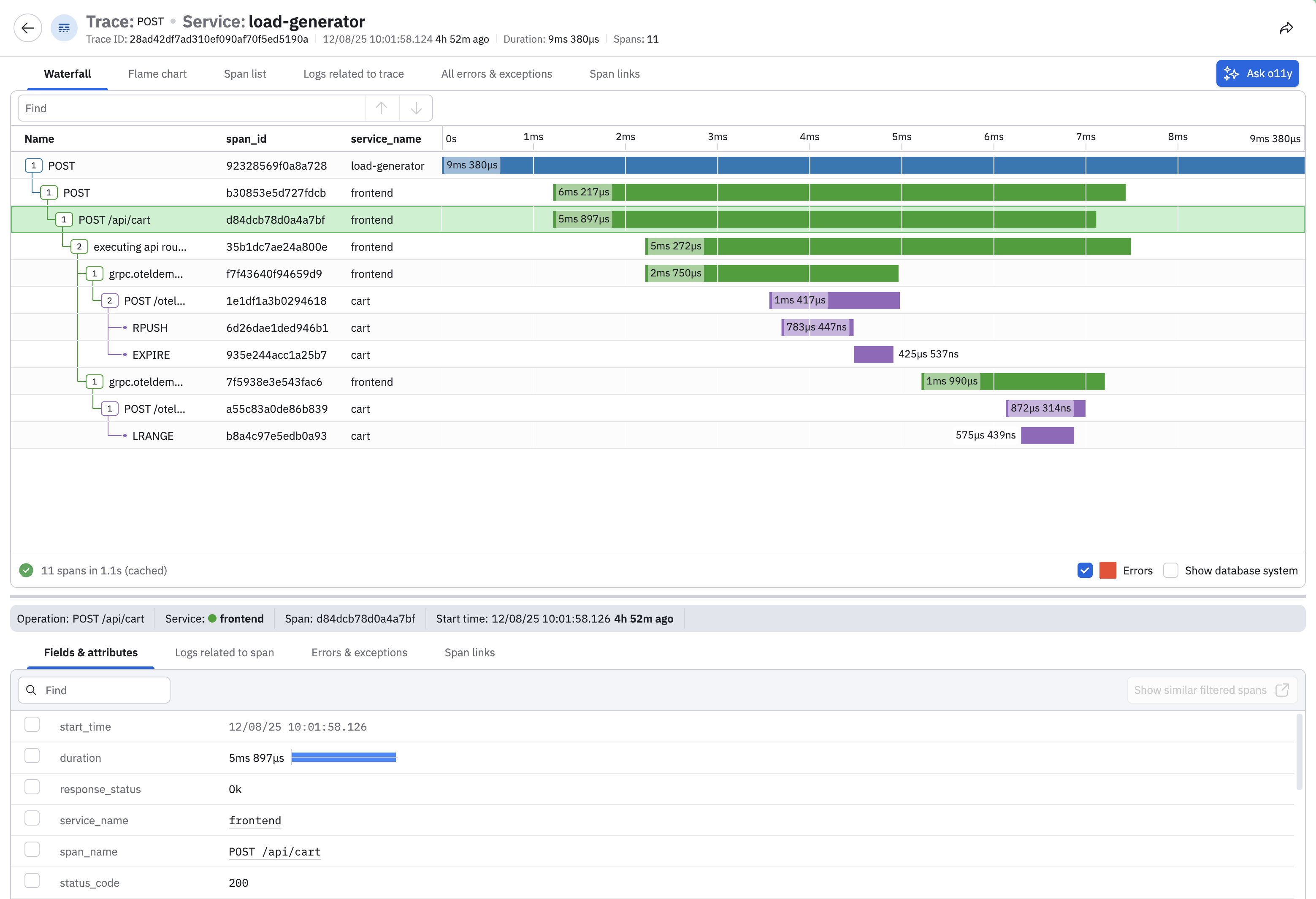The height and width of the screenshot is (899, 1316).
Task: Click the back arrow button
Action: (28, 28)
